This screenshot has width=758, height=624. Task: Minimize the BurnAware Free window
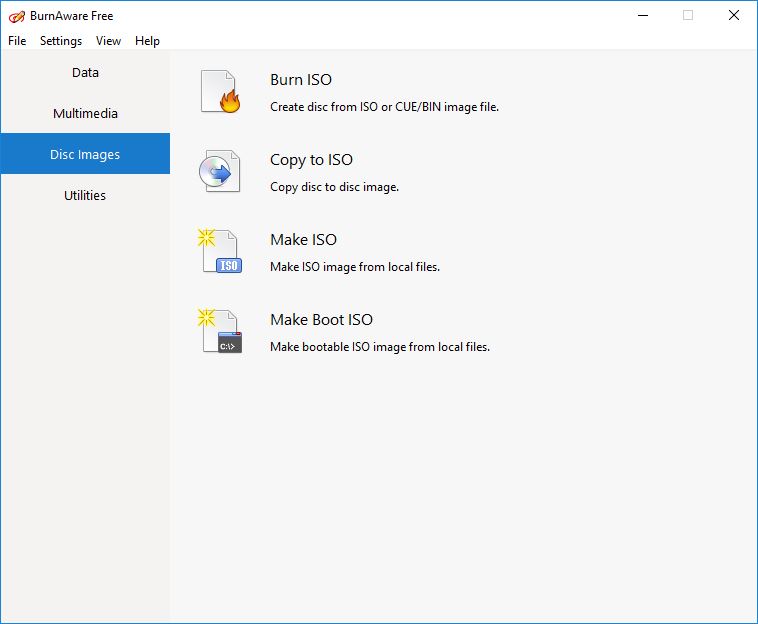click(643, 15)
